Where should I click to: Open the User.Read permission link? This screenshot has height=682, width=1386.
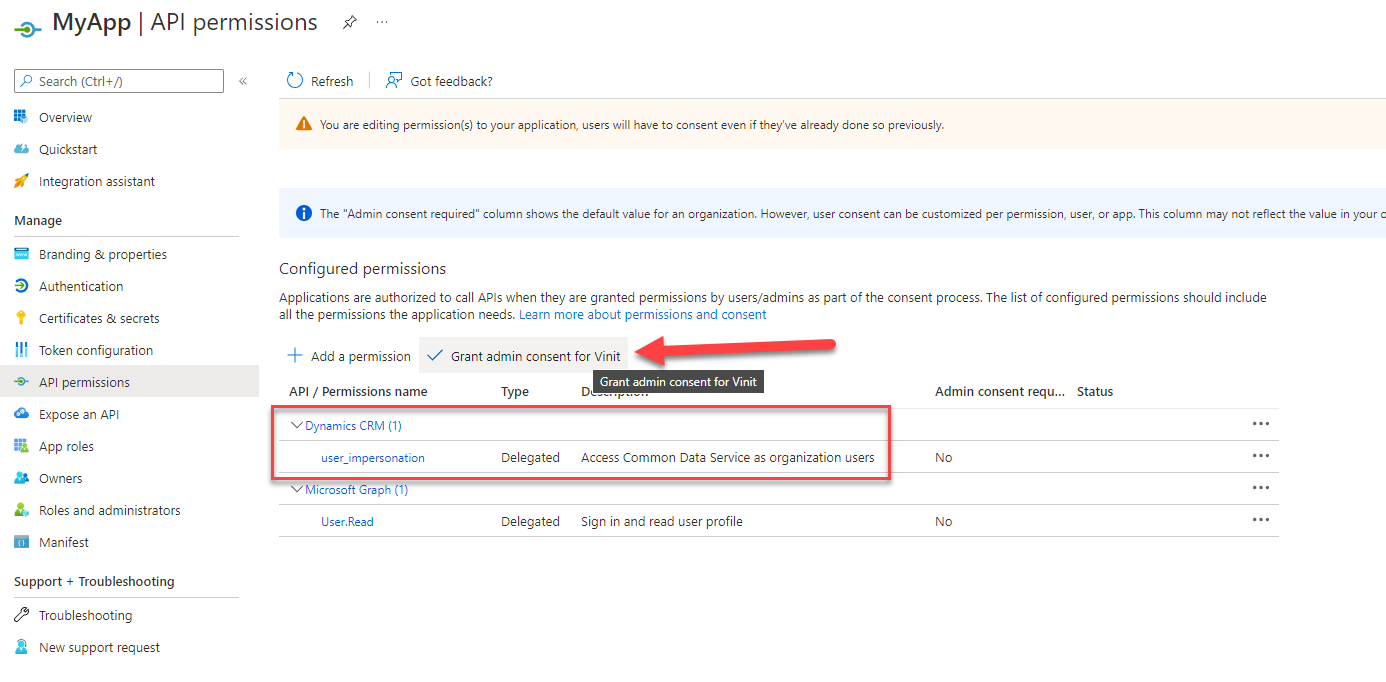tap(347, 521)
